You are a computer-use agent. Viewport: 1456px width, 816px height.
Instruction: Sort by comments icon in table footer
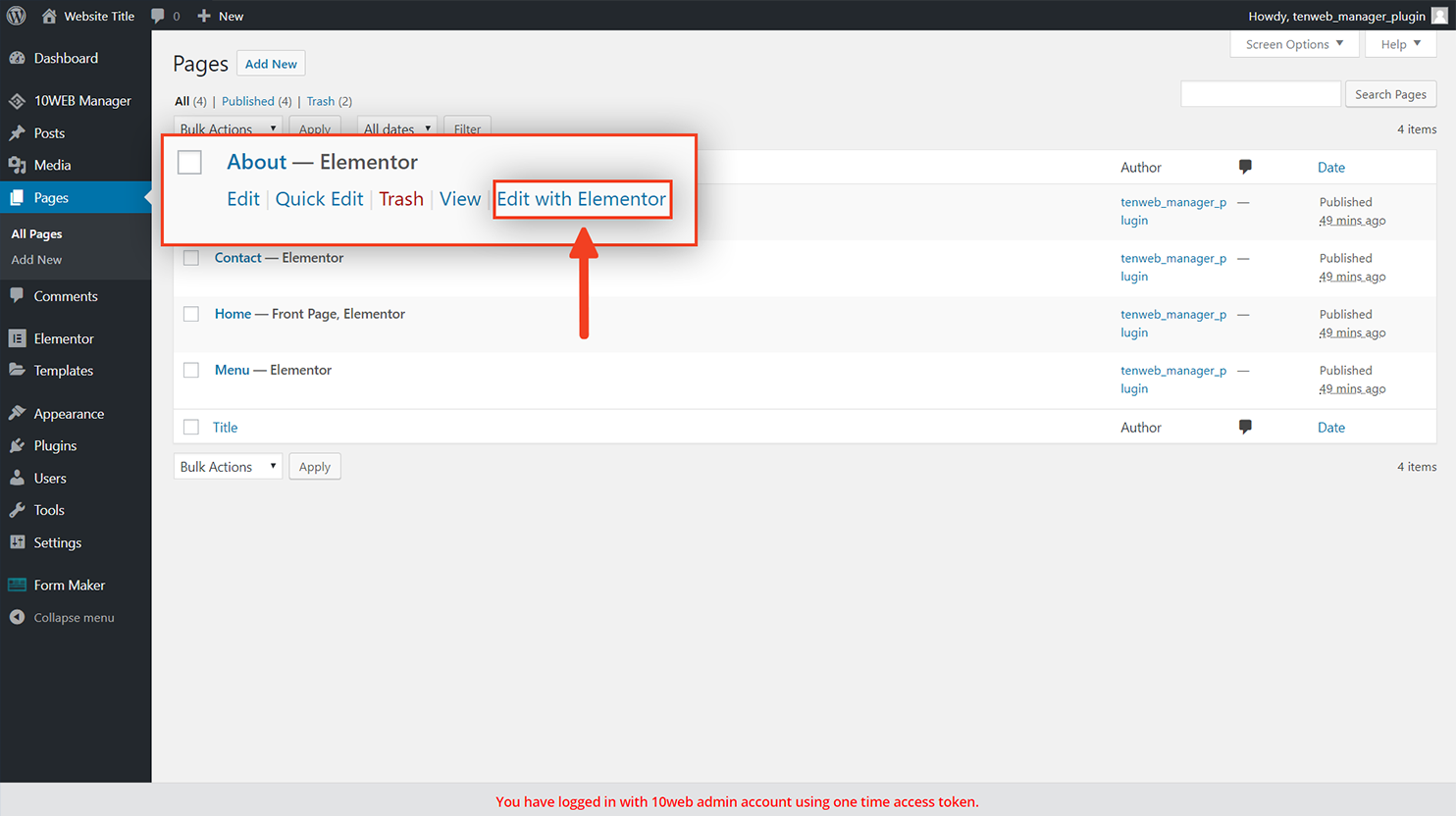(x=1245, y=427)
